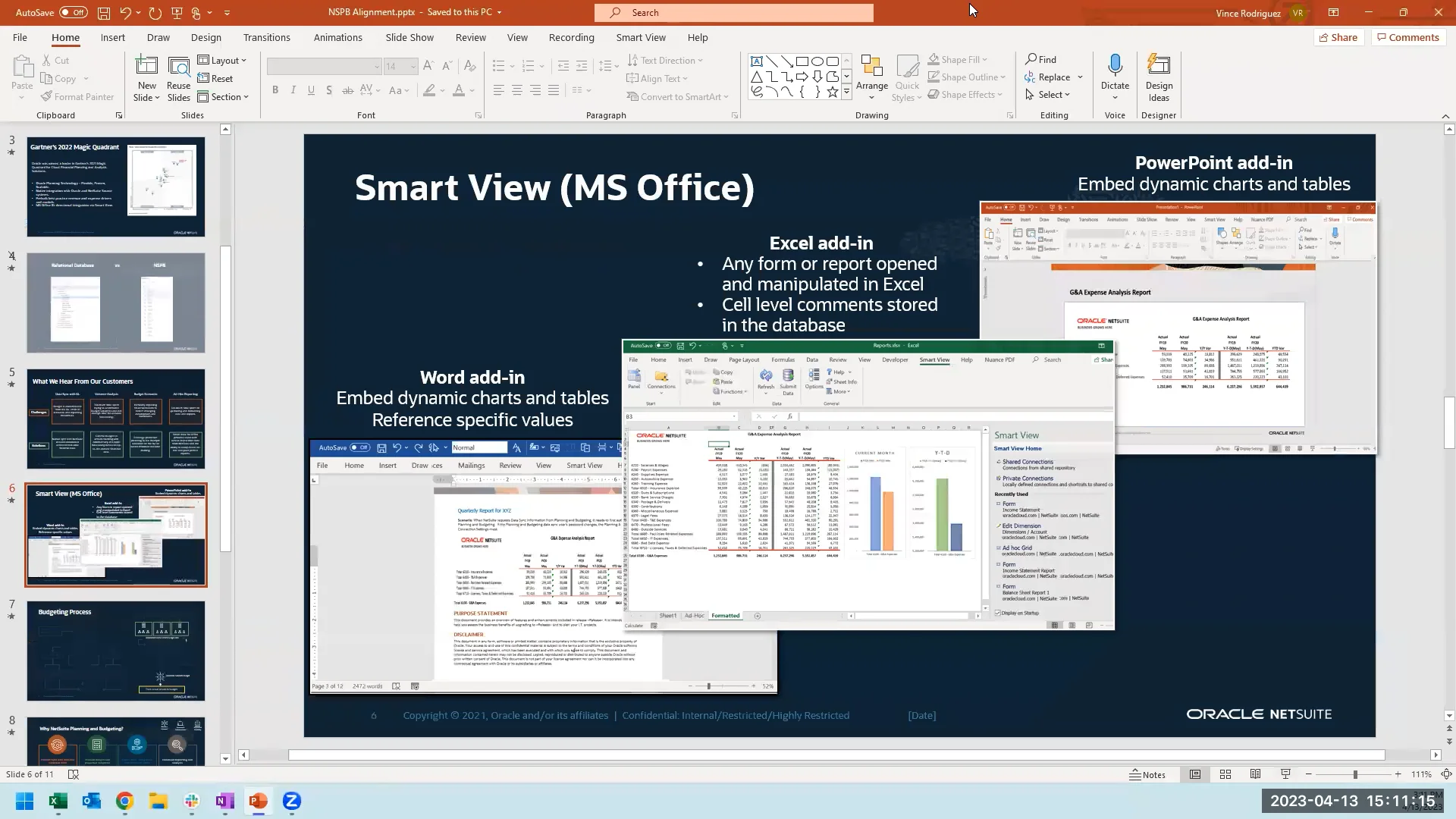
Task: Click Clear All Formatting icon
Action: pos(470,67)
